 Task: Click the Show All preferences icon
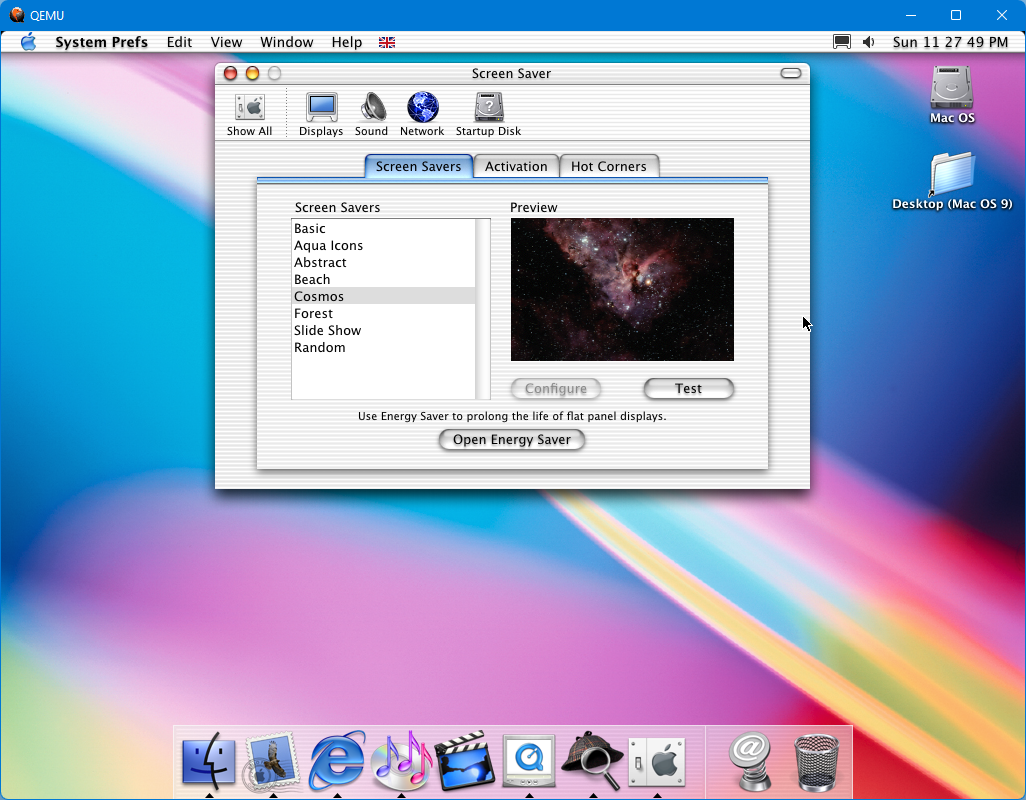click(x=249, y=113)
